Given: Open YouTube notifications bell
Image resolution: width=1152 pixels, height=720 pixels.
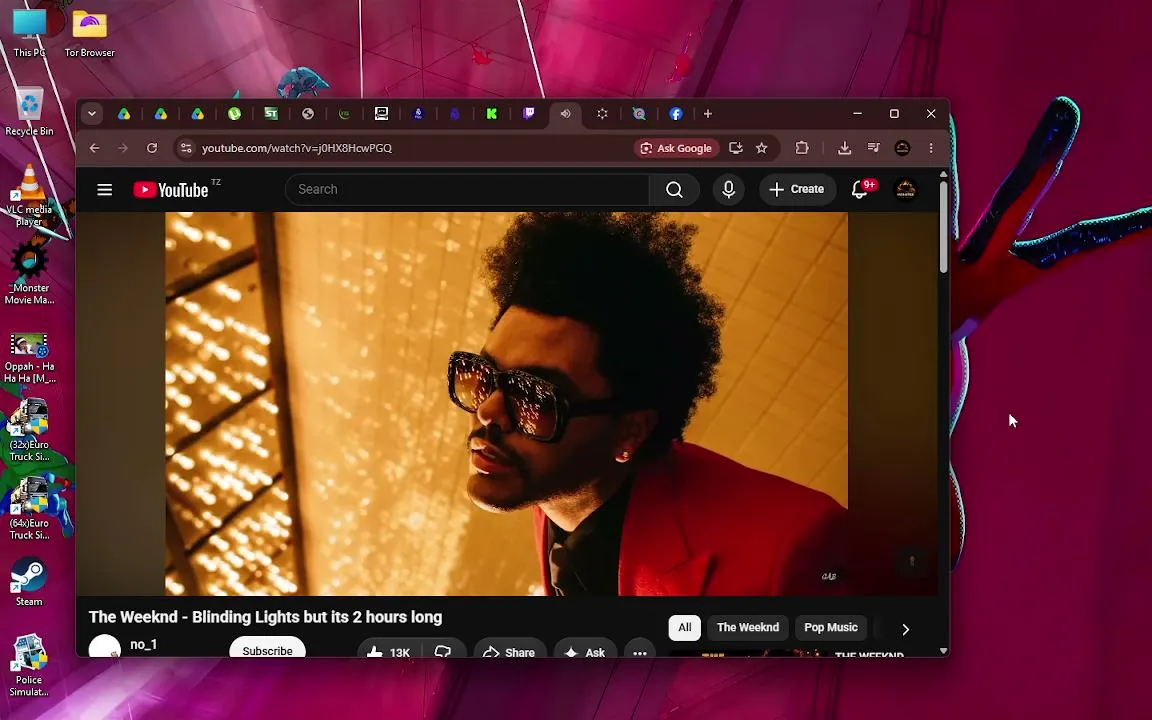Looking at the screenshot, I should pos(860,190).
